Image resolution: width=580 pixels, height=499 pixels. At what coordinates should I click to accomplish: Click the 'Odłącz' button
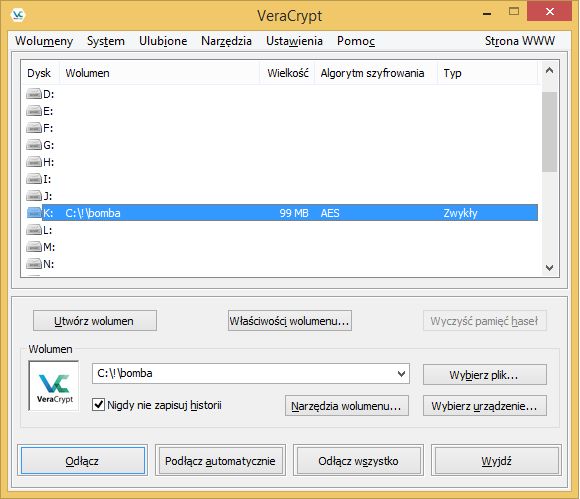point(82,461)
